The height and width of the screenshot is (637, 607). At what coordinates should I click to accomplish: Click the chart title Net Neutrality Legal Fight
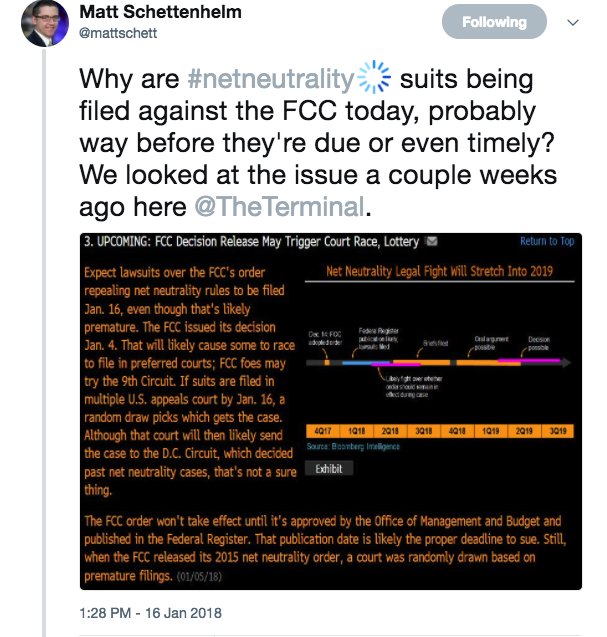point(439,271)
